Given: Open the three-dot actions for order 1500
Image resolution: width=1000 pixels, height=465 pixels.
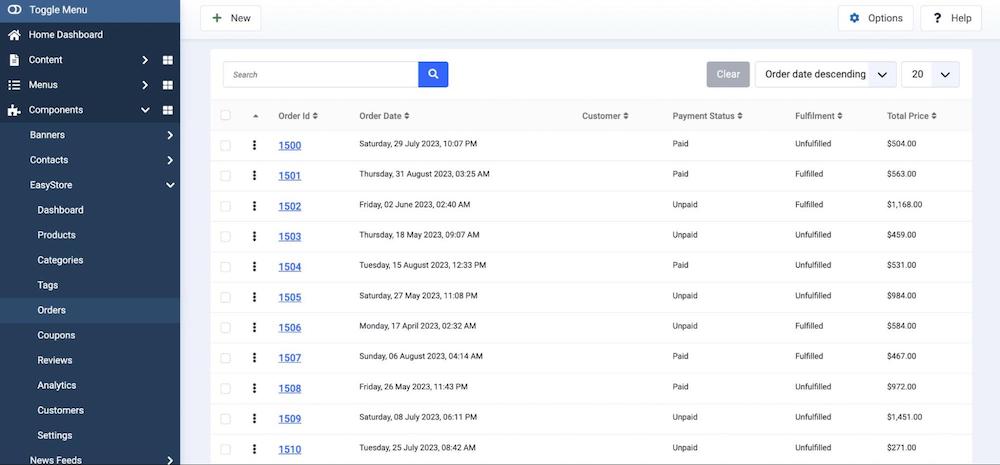Looking at the screenshot, I should (x=254, y=146).
